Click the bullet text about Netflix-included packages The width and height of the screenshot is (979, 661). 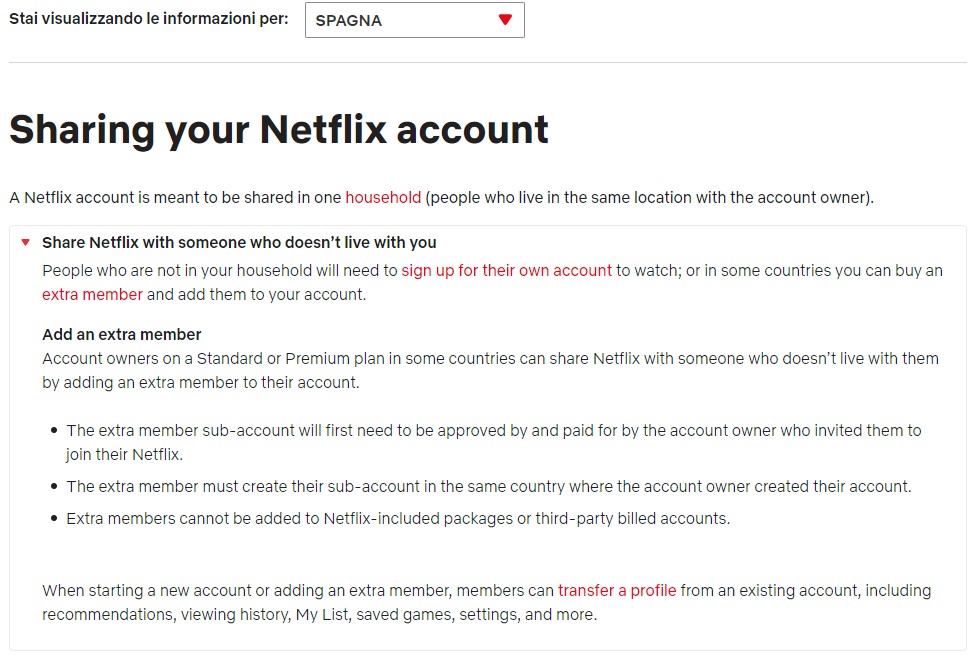[x=398, y=519]
